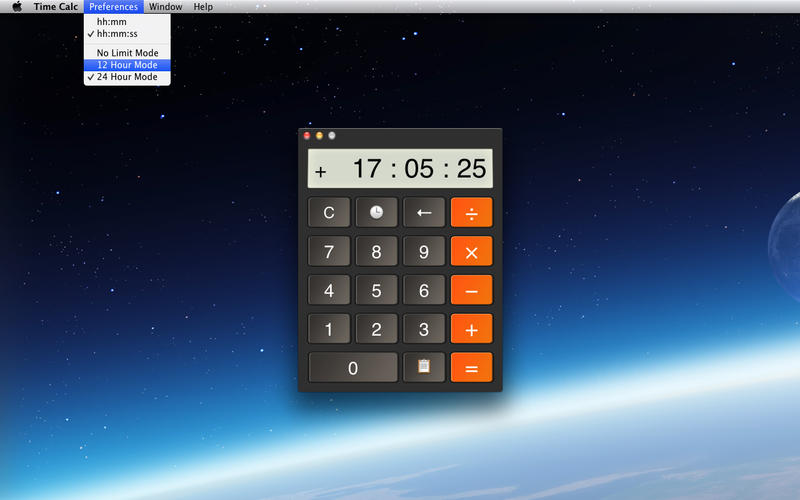Select the orange divide operator
This screenshot has height=500, width=800.
[x=471, y=212]
